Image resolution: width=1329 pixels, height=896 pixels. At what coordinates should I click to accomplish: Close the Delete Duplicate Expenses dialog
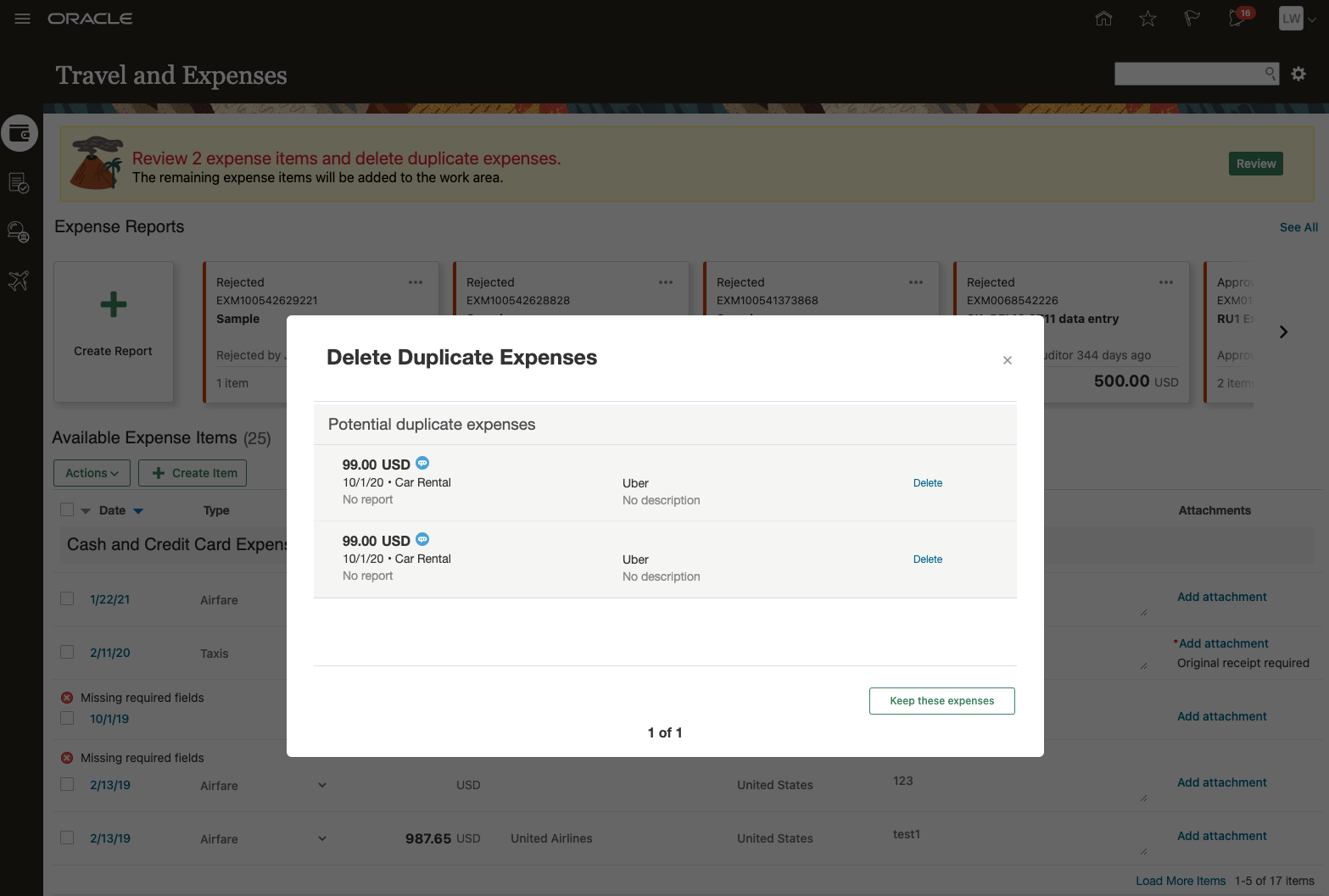click(1008, 360)
